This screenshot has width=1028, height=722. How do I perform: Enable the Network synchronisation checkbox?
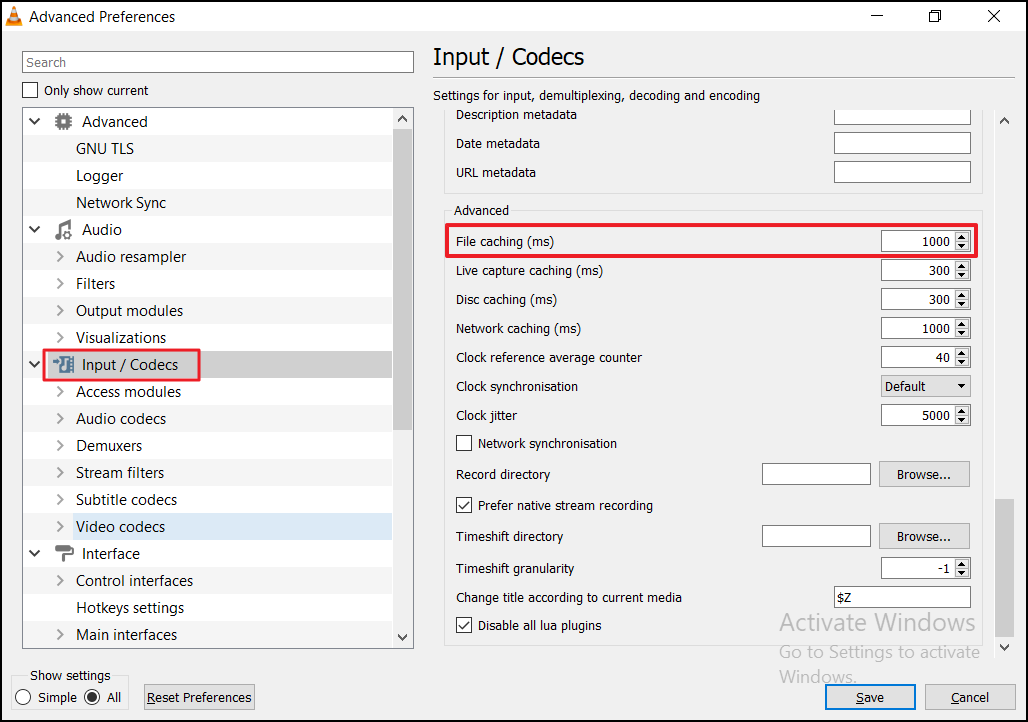(x=464, y=444)
